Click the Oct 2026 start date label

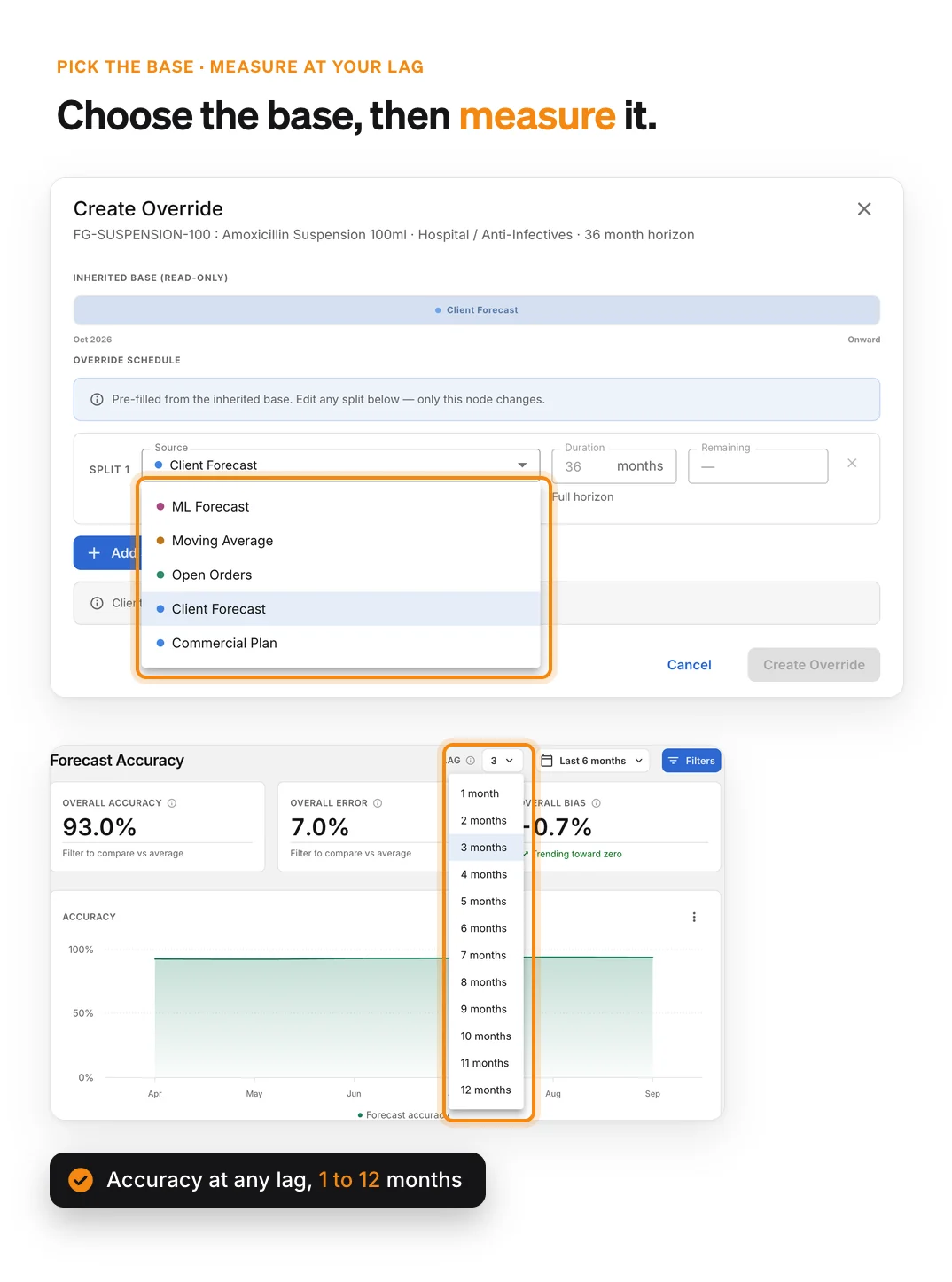(92, 340)
